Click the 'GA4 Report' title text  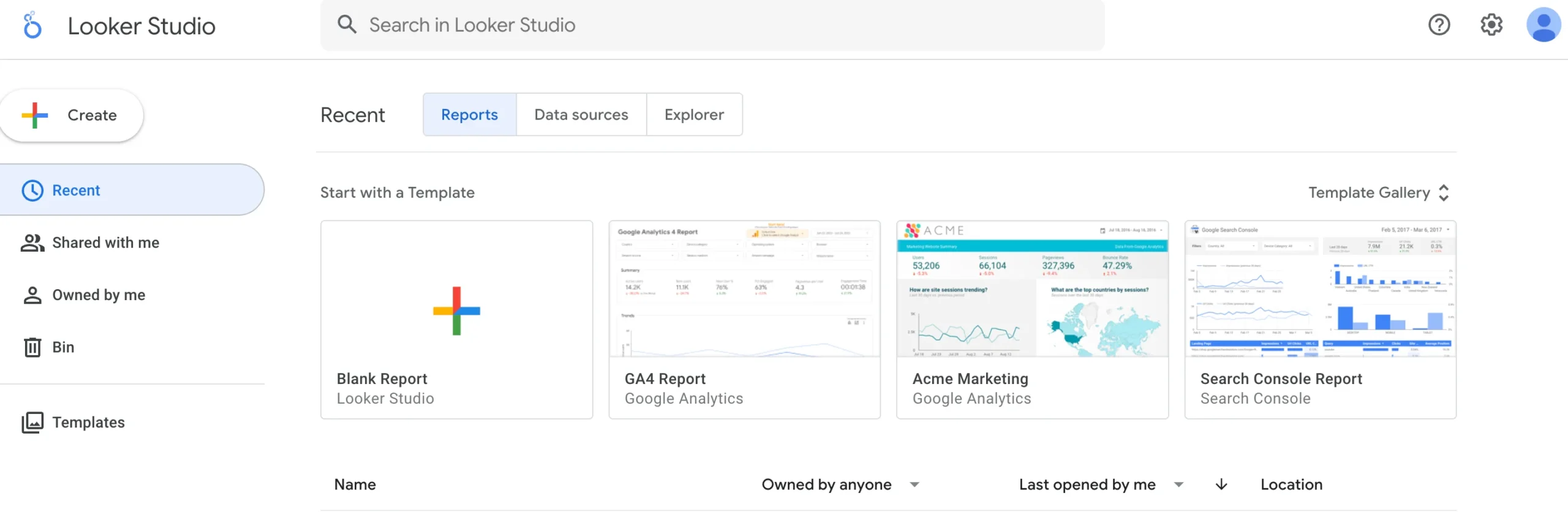pos(665,379)
